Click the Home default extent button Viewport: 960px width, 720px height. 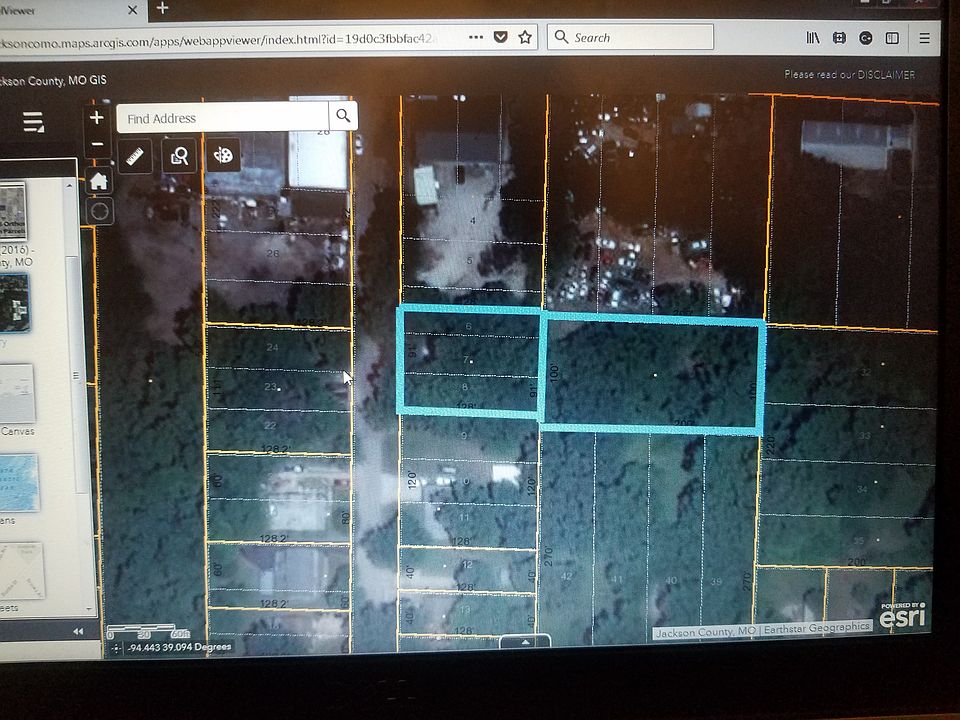point(98,181)
